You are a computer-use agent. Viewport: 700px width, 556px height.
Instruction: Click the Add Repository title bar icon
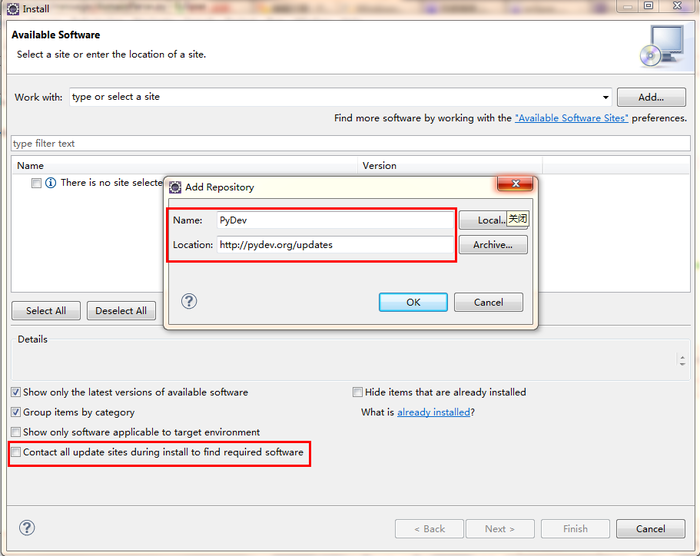coord(175,187)
